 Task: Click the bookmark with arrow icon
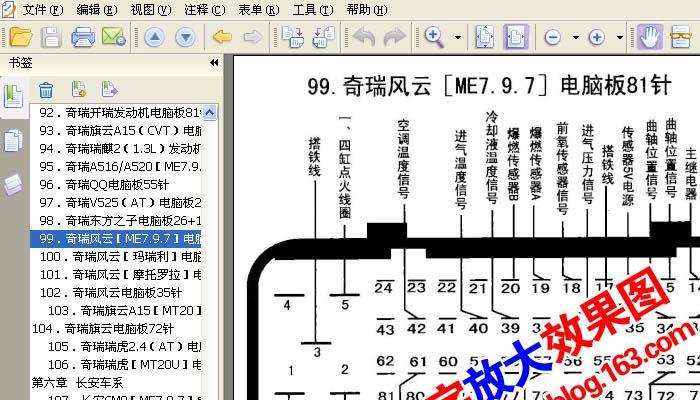point(109,89)
